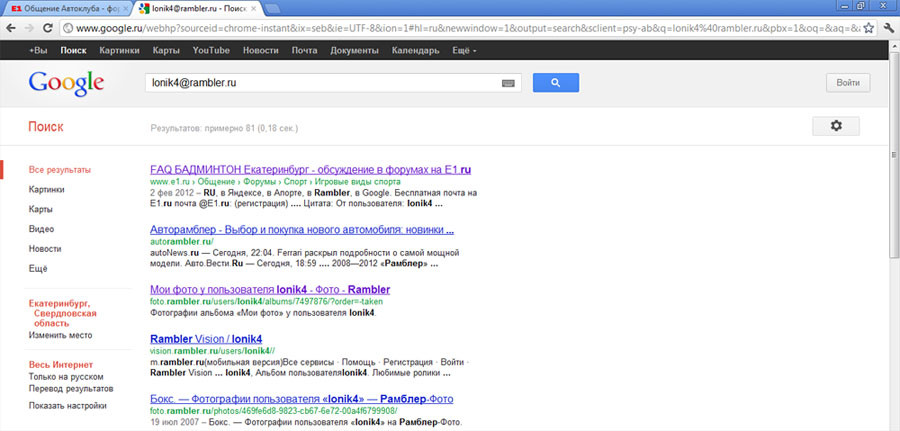Screen dimensions: 900x431
Task: Open a new tab button
Action: point(273,9)
